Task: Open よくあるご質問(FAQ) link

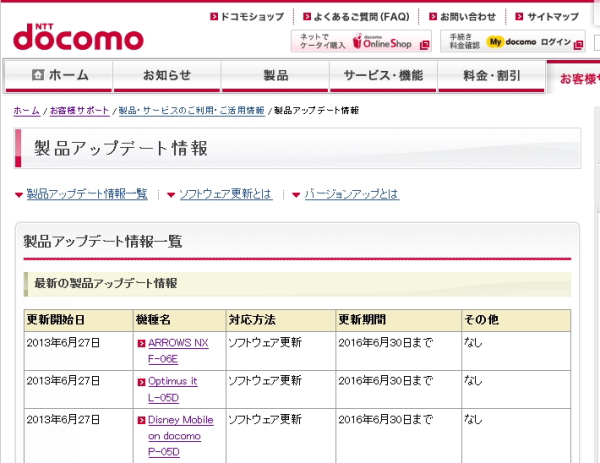Action: 361,17
